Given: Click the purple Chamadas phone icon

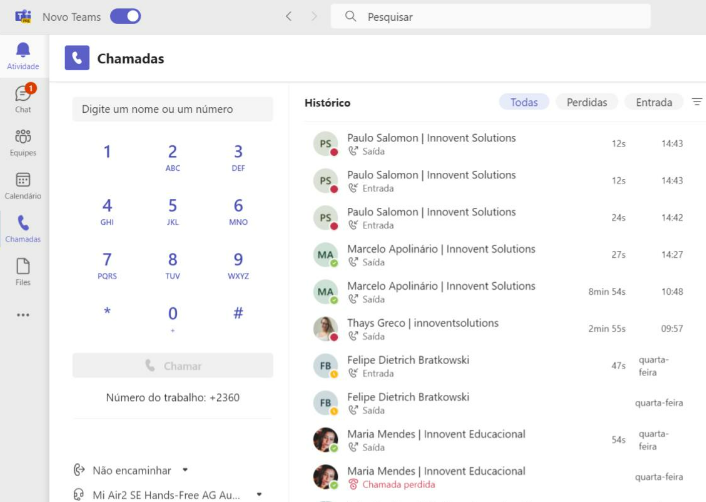Looking at the screenshot, I should tap(77, 58).
